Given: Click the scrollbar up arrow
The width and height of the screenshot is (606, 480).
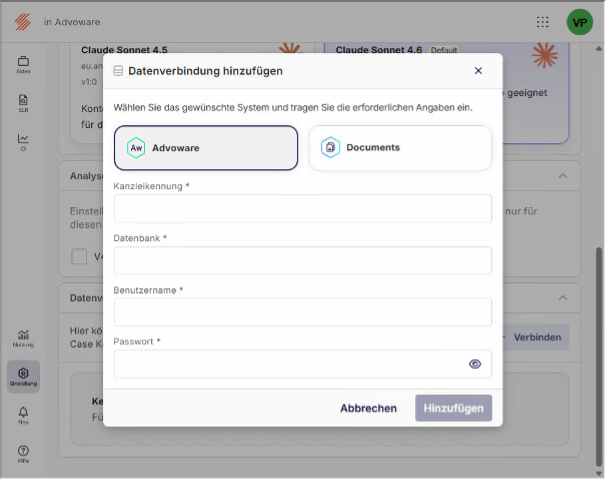Looking at the screenshot, I should (599, 49).
